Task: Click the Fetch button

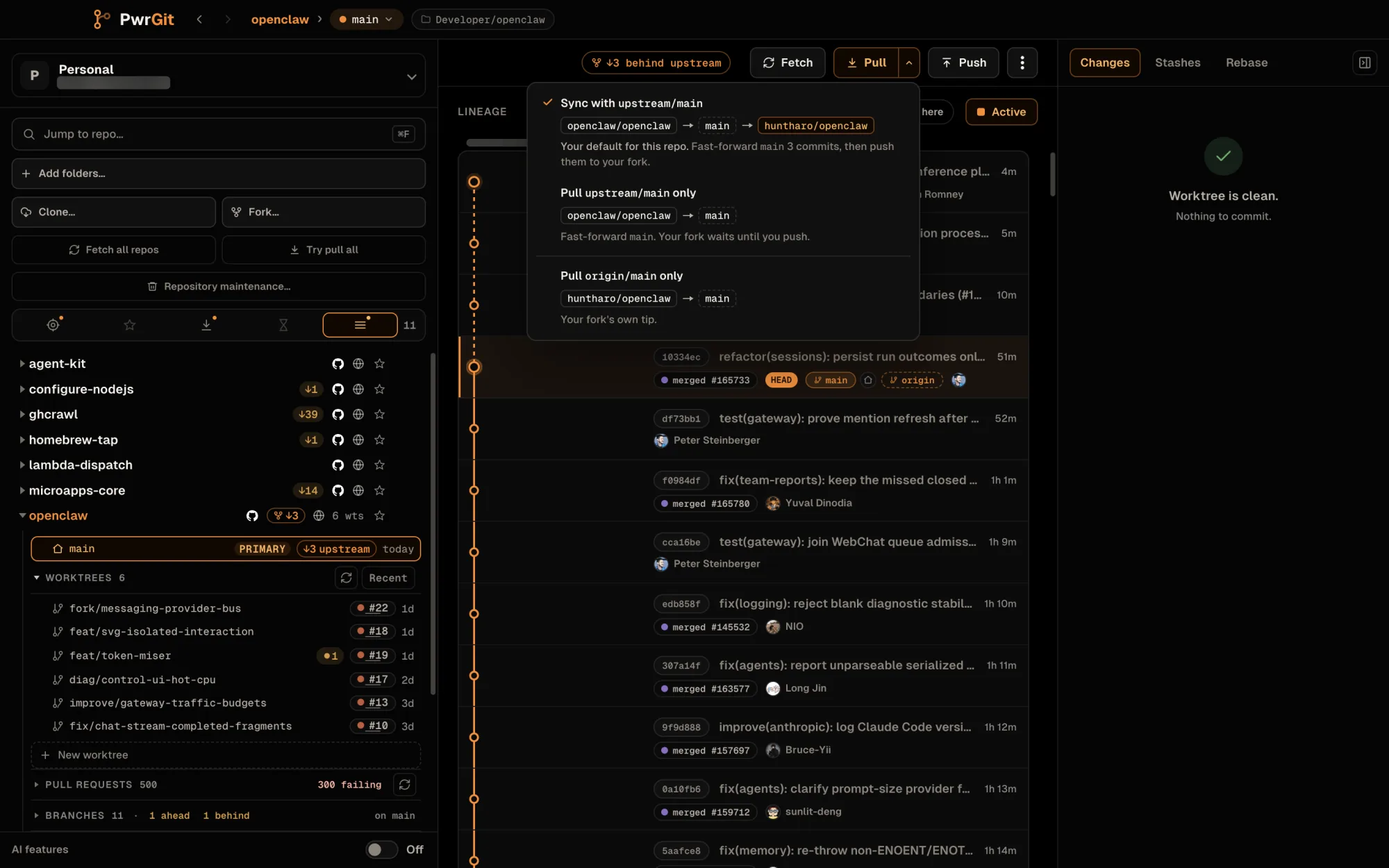Action: tap(788, 62)
